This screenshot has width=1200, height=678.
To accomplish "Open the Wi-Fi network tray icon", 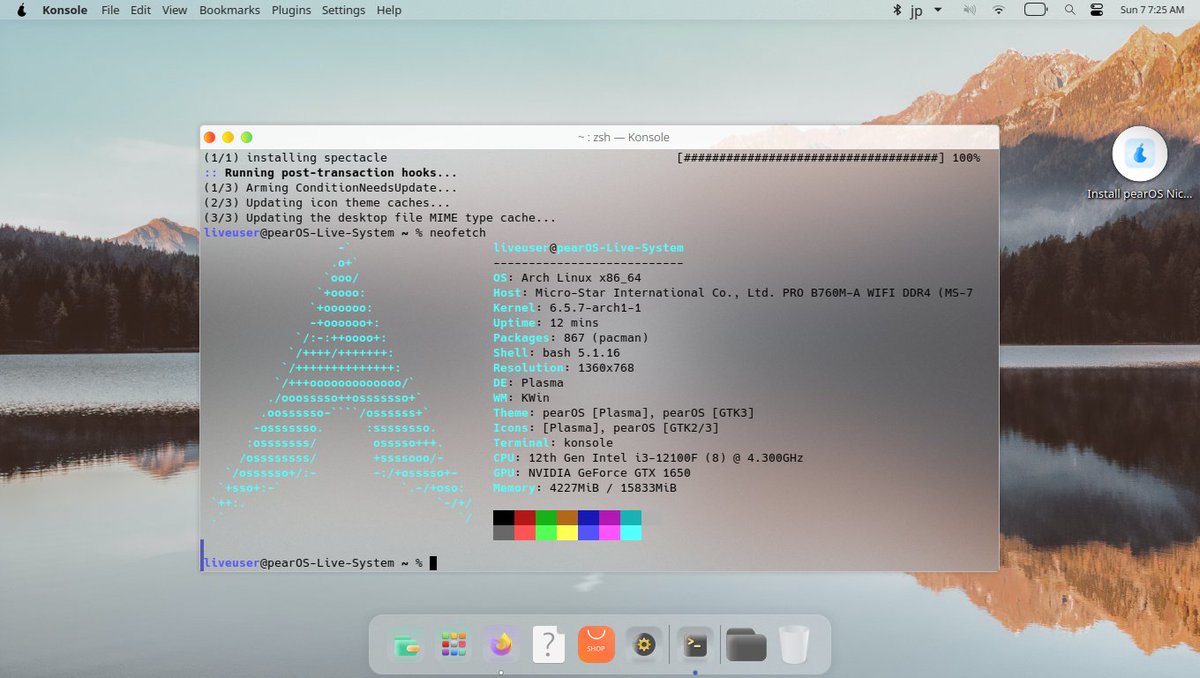I will coord(998,10).
